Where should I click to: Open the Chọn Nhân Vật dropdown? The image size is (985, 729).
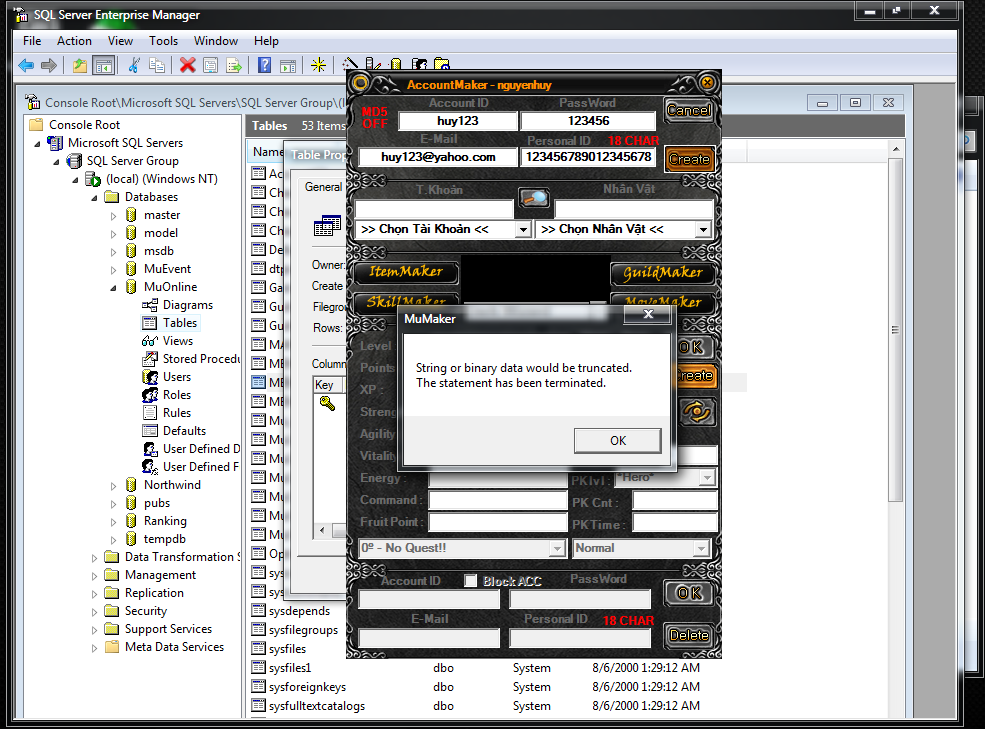click(703, 230)
